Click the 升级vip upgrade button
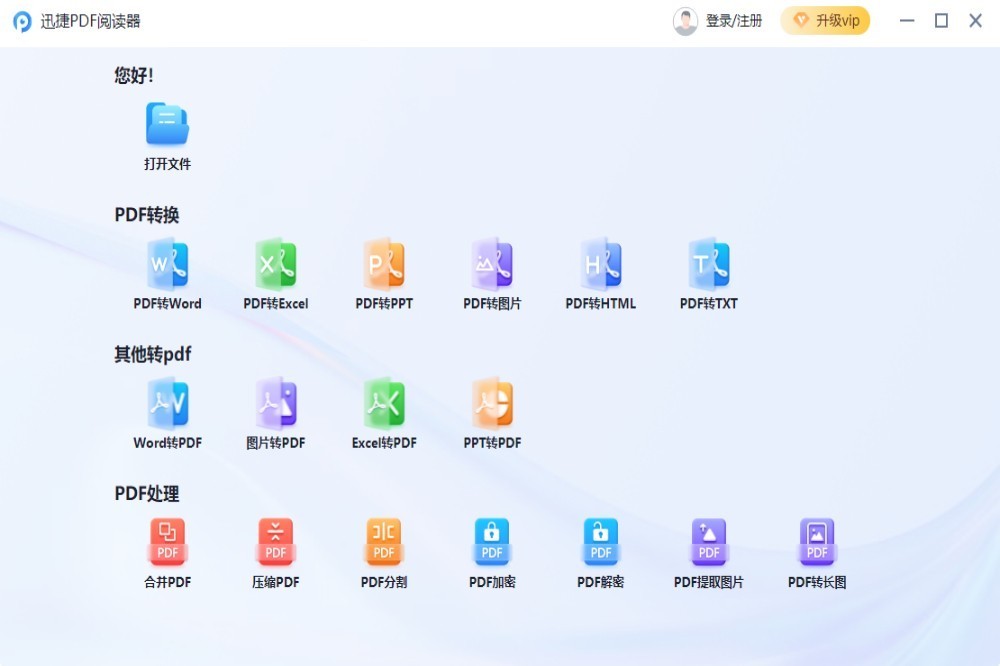The height and width of the screenshot is (666, 1000). [x=826, y=20]
